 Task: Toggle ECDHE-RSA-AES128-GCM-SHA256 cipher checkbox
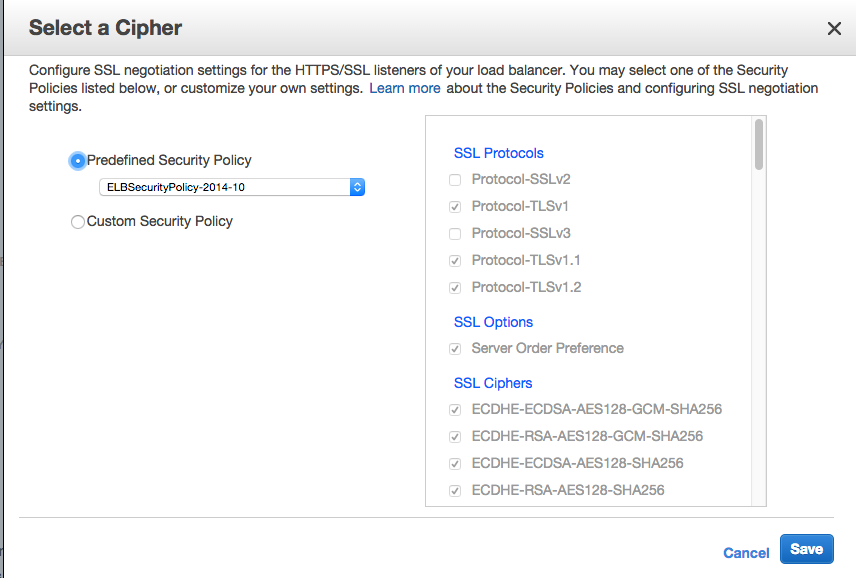(455, 437)
